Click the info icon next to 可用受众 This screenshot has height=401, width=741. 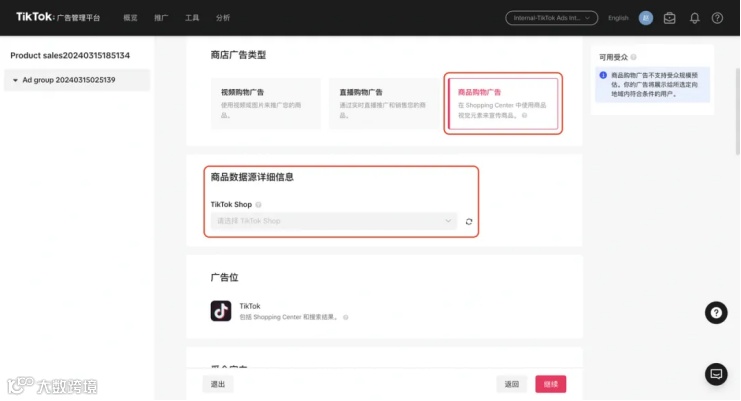pos(633,57)
